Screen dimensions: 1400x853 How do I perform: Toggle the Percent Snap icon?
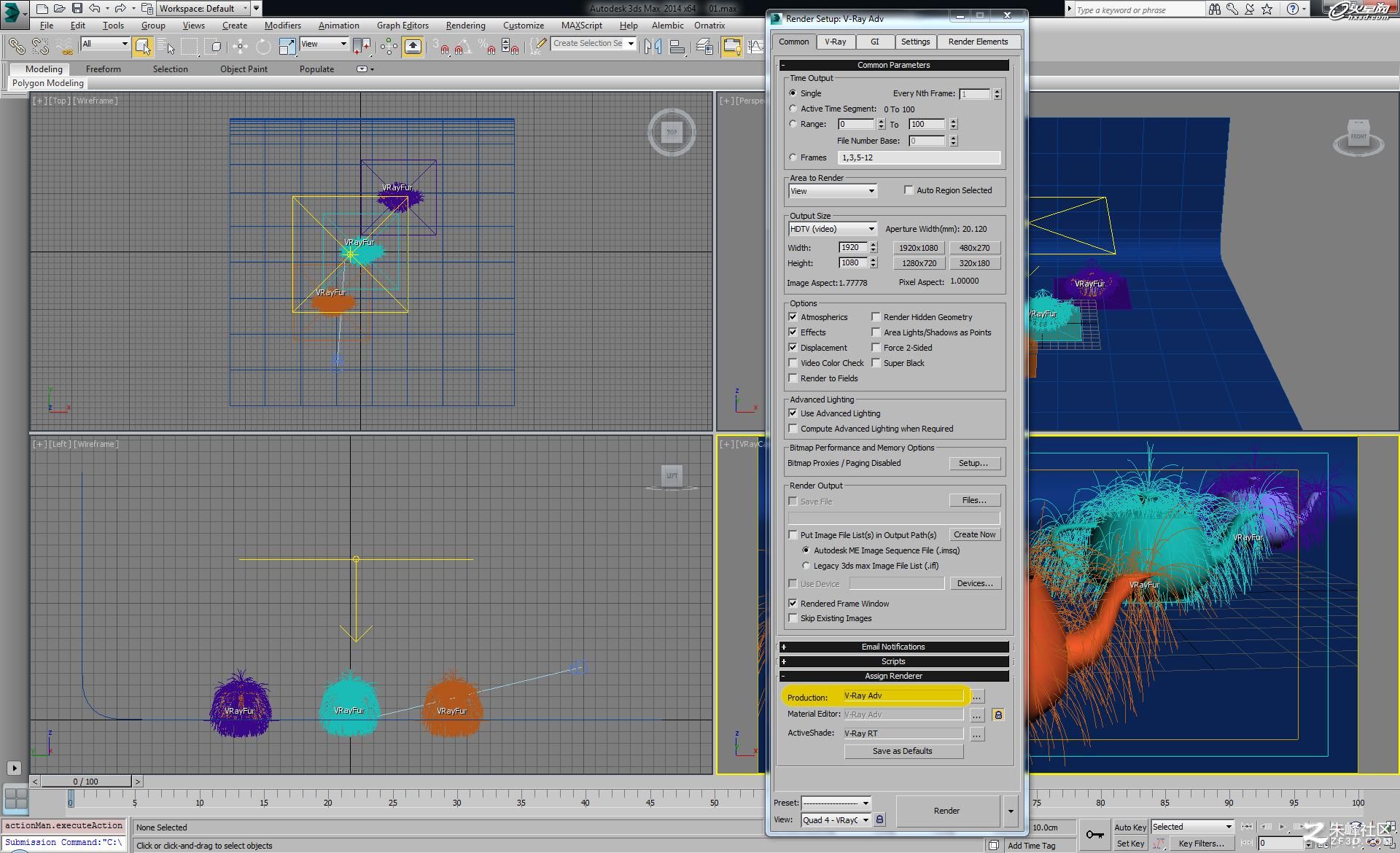pos(486,47)
